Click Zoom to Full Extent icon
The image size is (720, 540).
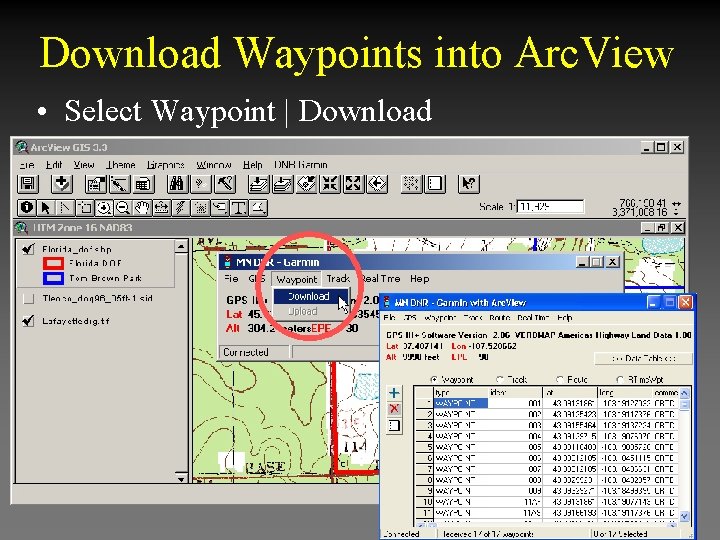coord(259,184)
